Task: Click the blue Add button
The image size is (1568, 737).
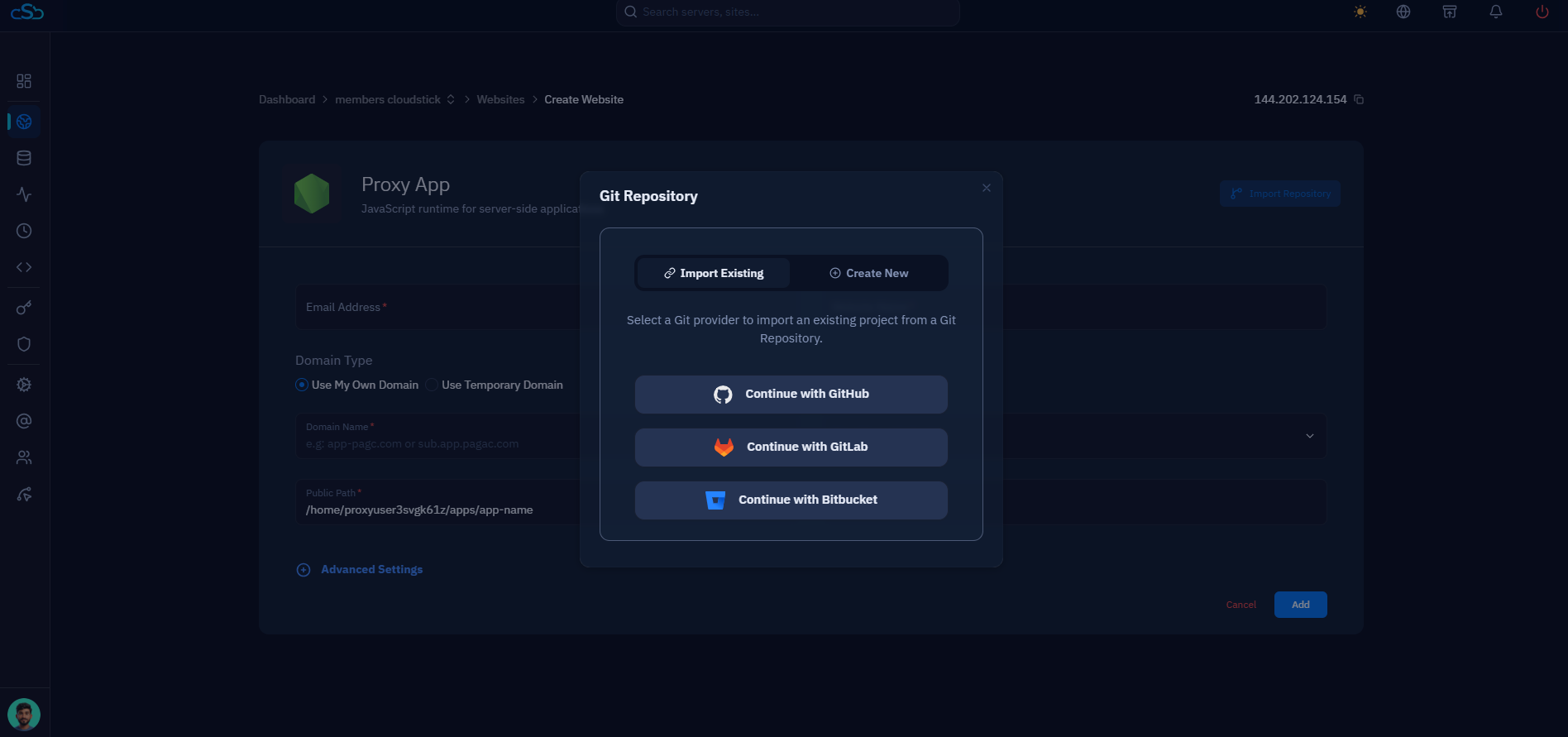Action: click(1301, 605)
